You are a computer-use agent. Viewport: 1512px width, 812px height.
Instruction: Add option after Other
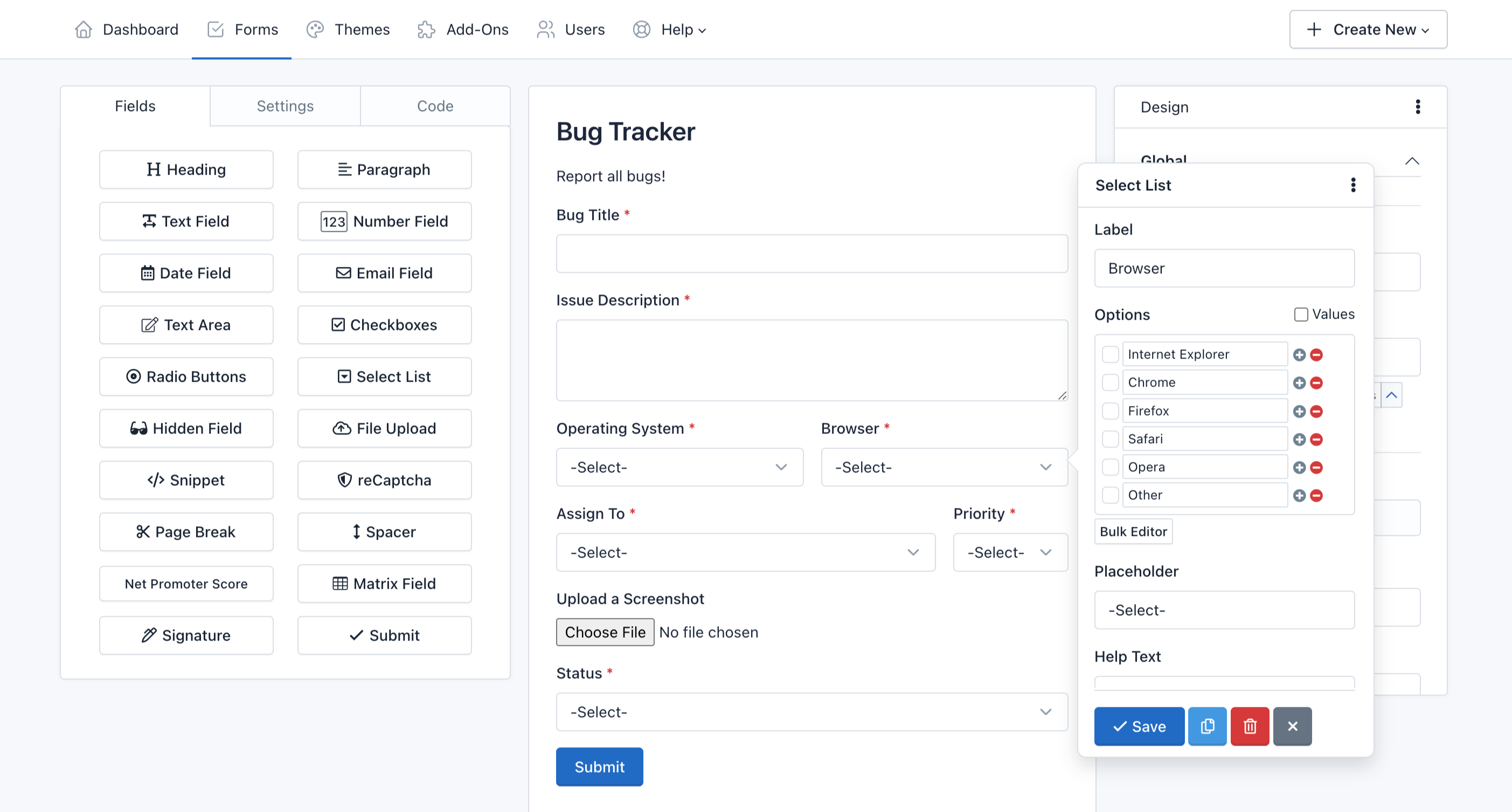tap(1299, 496)
